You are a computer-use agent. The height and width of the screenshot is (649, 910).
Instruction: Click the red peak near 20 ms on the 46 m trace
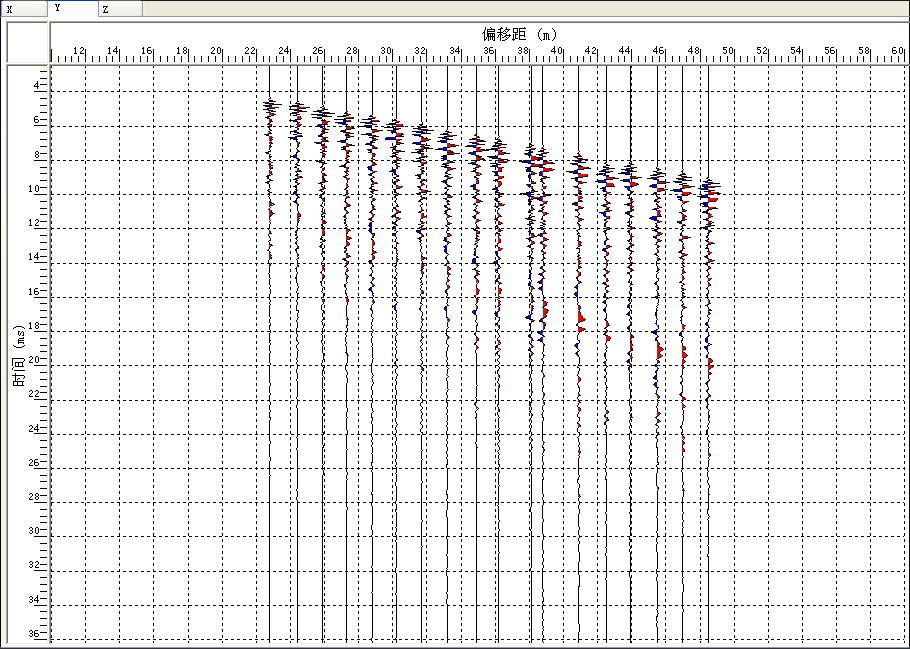click(x=660, y=352)
